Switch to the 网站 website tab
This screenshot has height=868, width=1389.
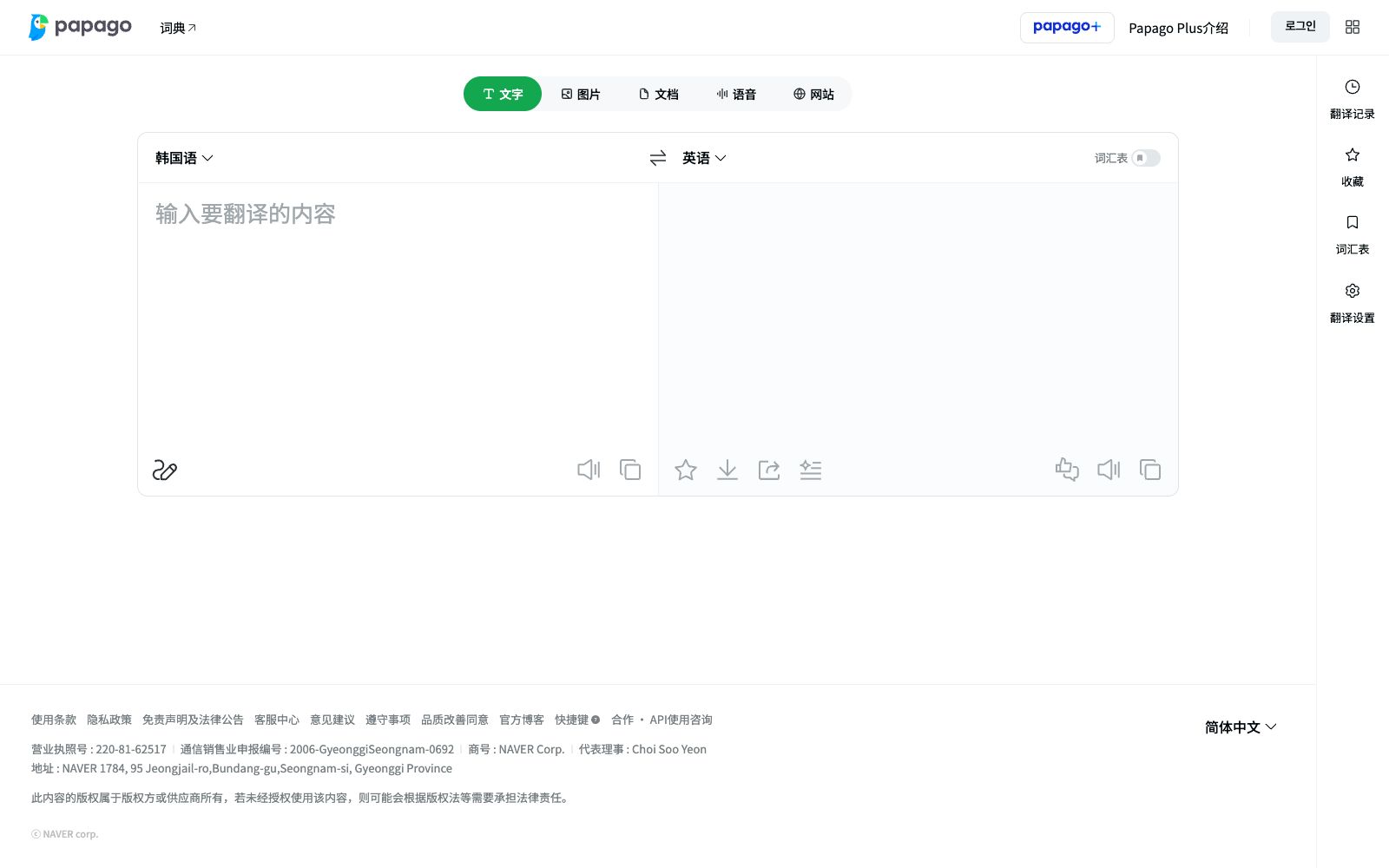(813, 94)
